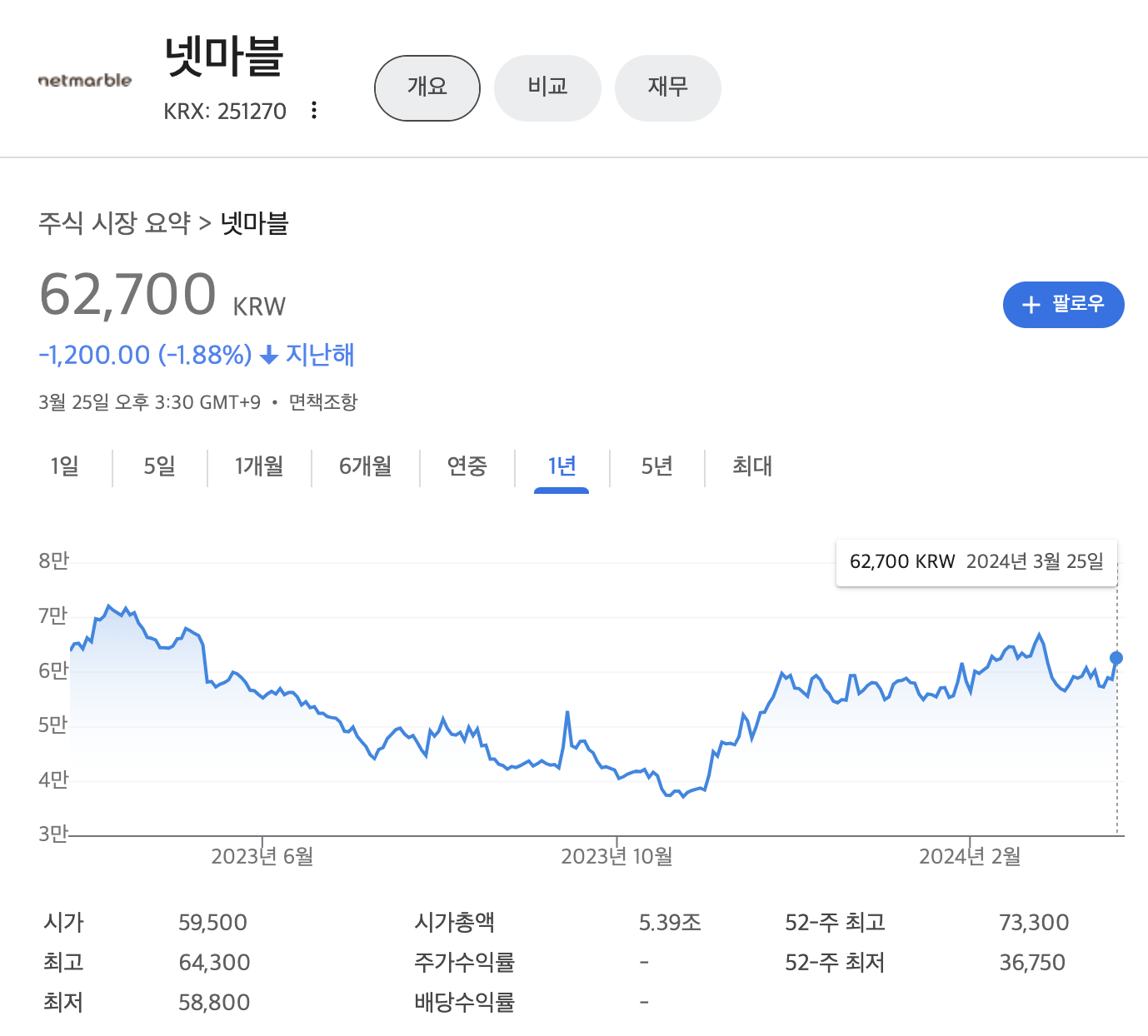Switch chart to the 5년 range

pos(657,466)
